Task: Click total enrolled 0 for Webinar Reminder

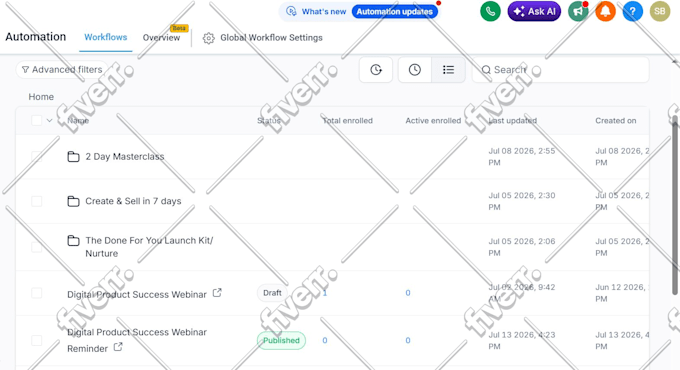Action: [324, 341]
